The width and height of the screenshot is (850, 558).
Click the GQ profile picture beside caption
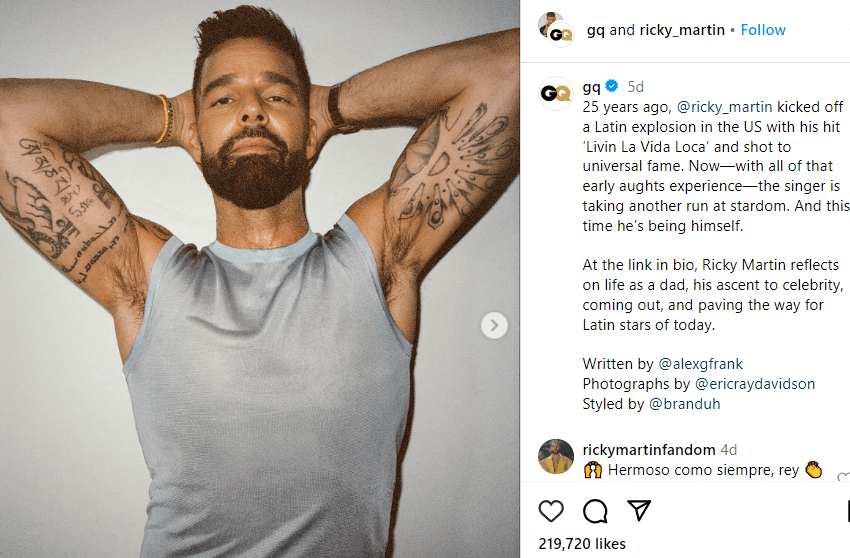click(x=556, y=93)
